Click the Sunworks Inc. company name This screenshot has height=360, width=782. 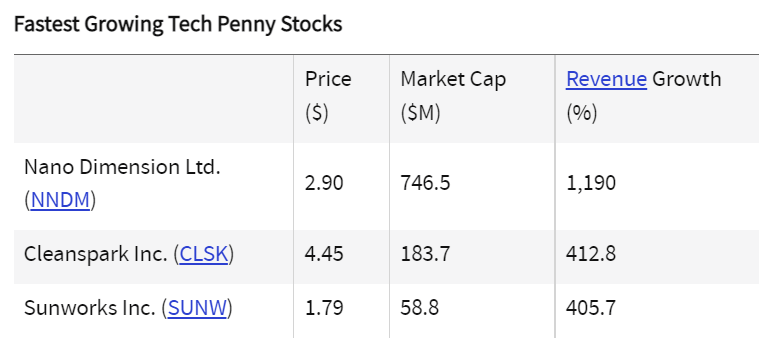tap(90, 308)
